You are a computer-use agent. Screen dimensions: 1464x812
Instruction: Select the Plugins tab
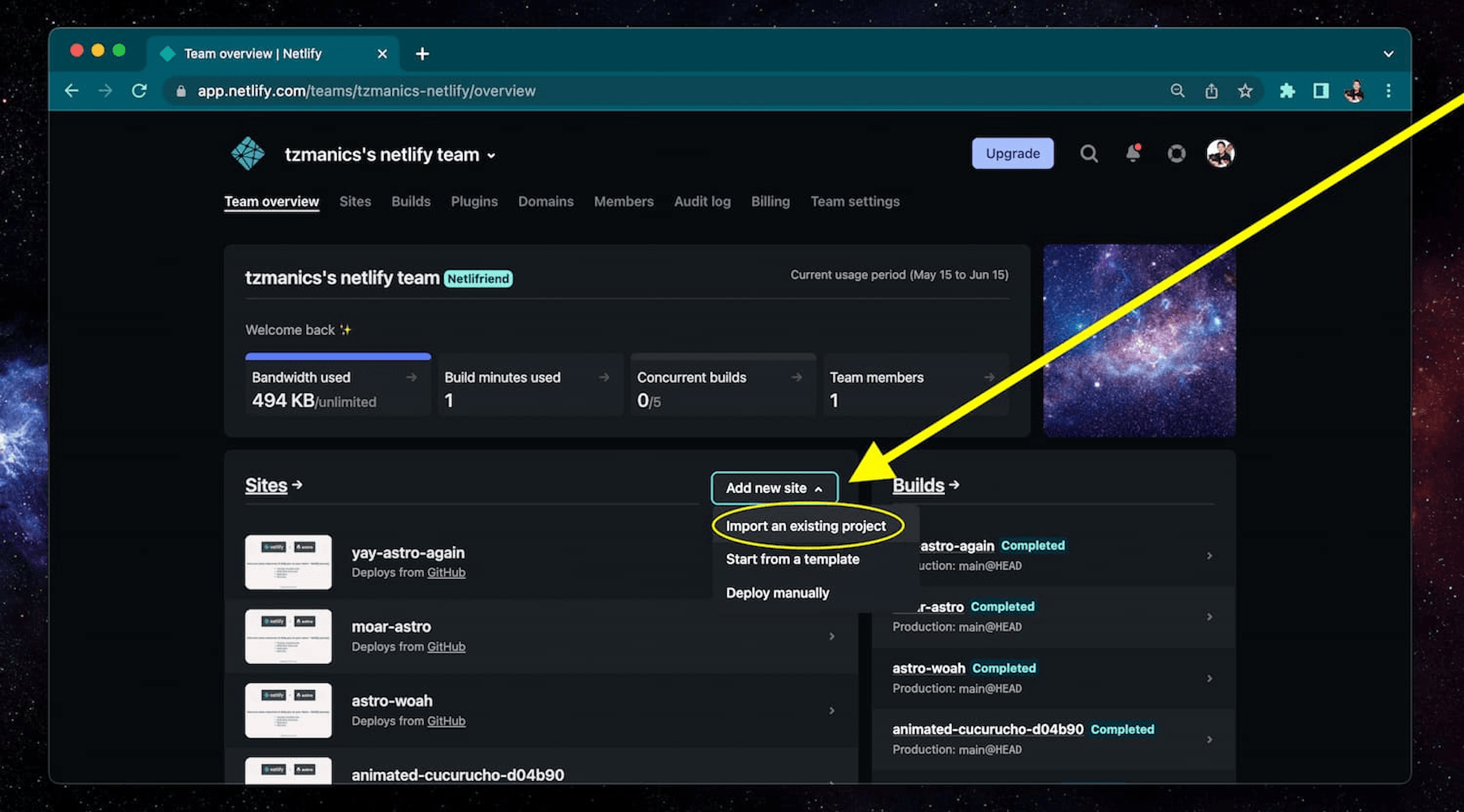click(474, 201)
